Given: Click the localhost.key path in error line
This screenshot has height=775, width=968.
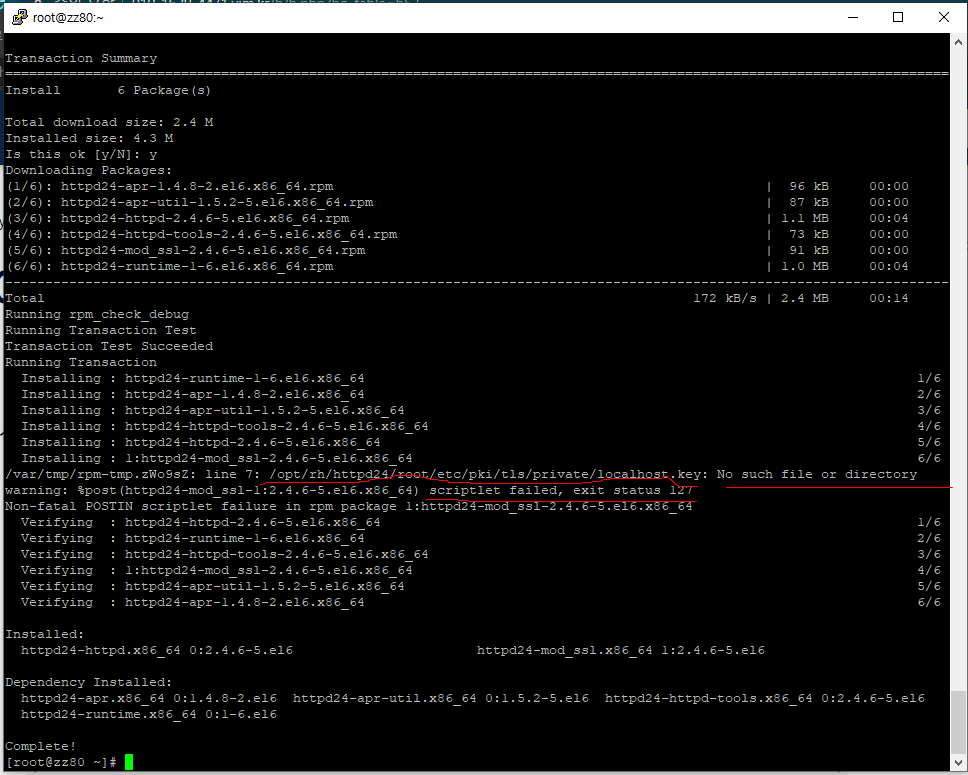Looking at the screenshot, I should tap(485, 475).
